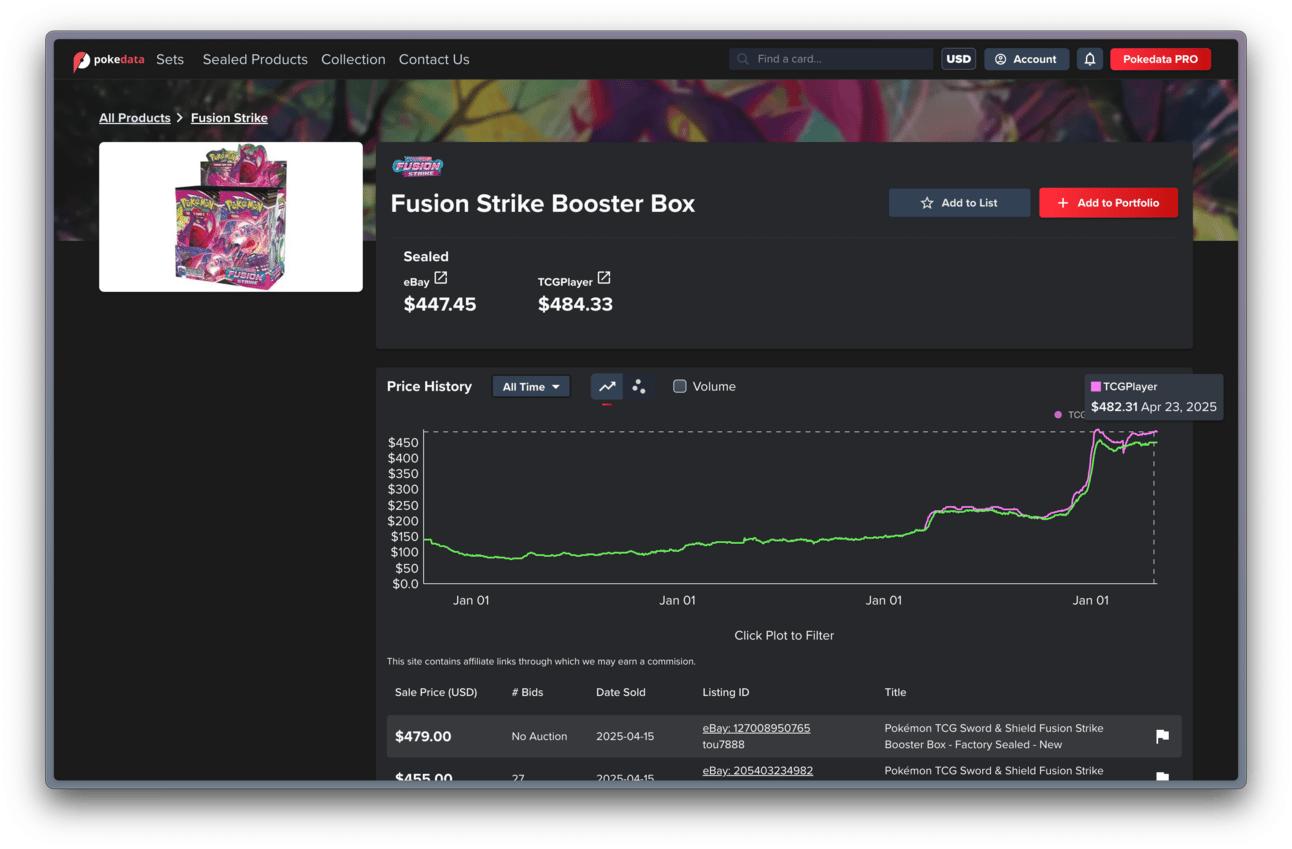
Task: Open the USD currency selector
Action: point(958,59)
